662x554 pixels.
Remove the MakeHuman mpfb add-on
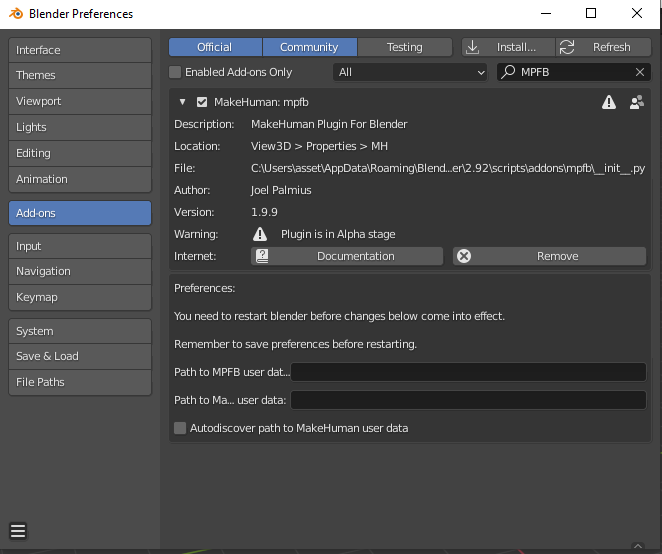pyautogui.click(x=549, y=256)
